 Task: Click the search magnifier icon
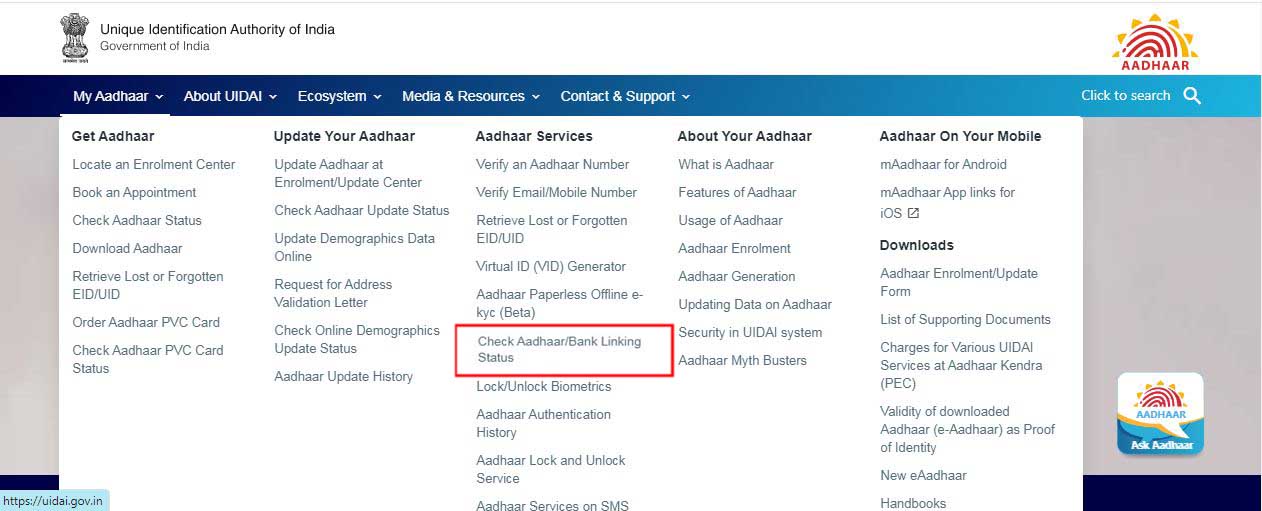pos(1191,96)
